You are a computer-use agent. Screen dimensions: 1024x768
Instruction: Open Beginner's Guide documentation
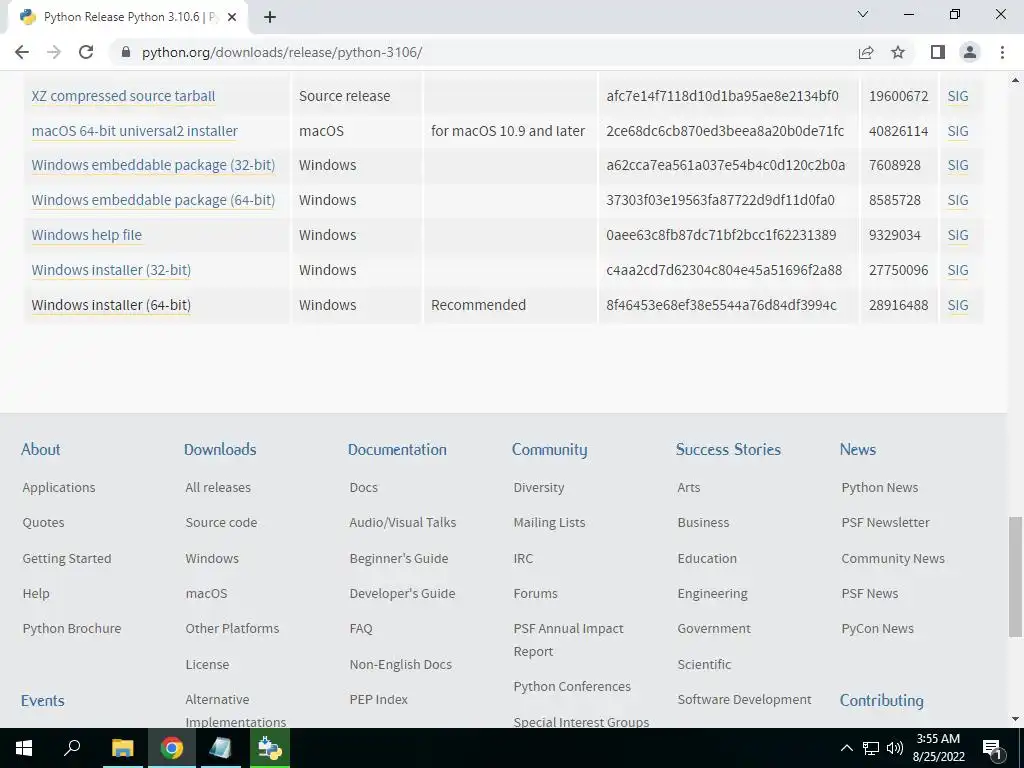coord(399,558)
